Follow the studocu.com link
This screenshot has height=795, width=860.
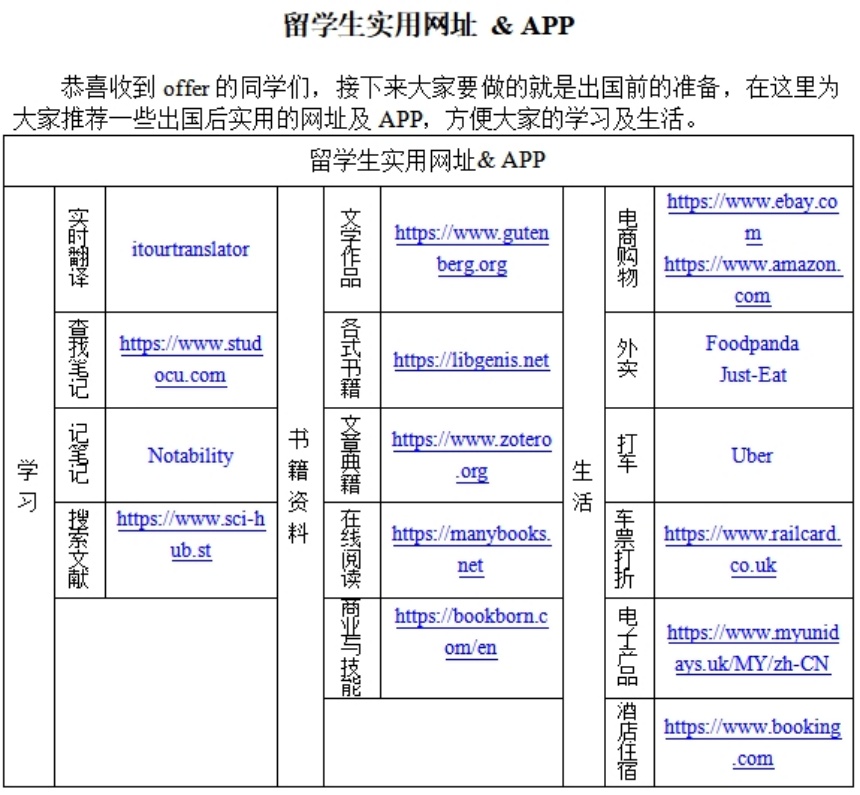pos(190,346)
